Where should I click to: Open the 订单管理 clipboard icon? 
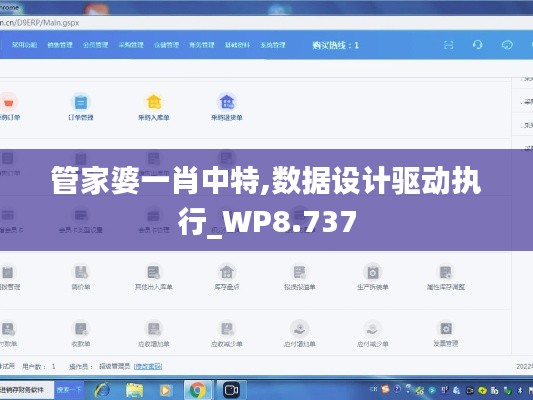(81, 102)
